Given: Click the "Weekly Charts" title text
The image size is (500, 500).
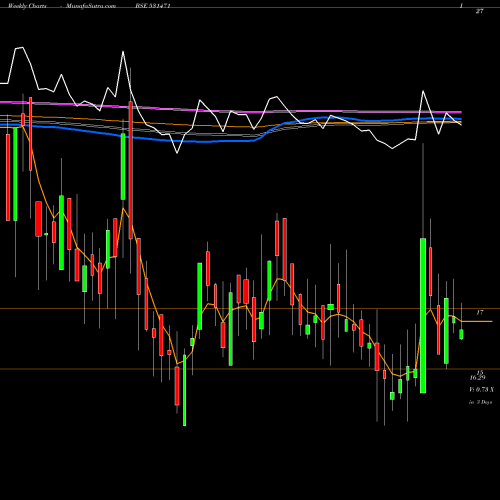Looking at the screenshot, I should pyautogui.click(x=27, y=6).
